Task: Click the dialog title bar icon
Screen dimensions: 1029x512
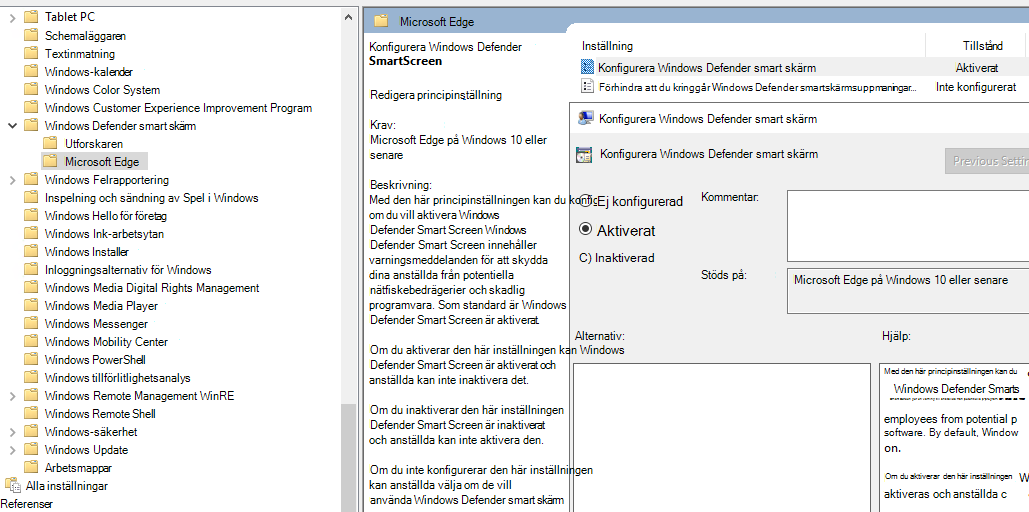Action: [x=585, y=118]
